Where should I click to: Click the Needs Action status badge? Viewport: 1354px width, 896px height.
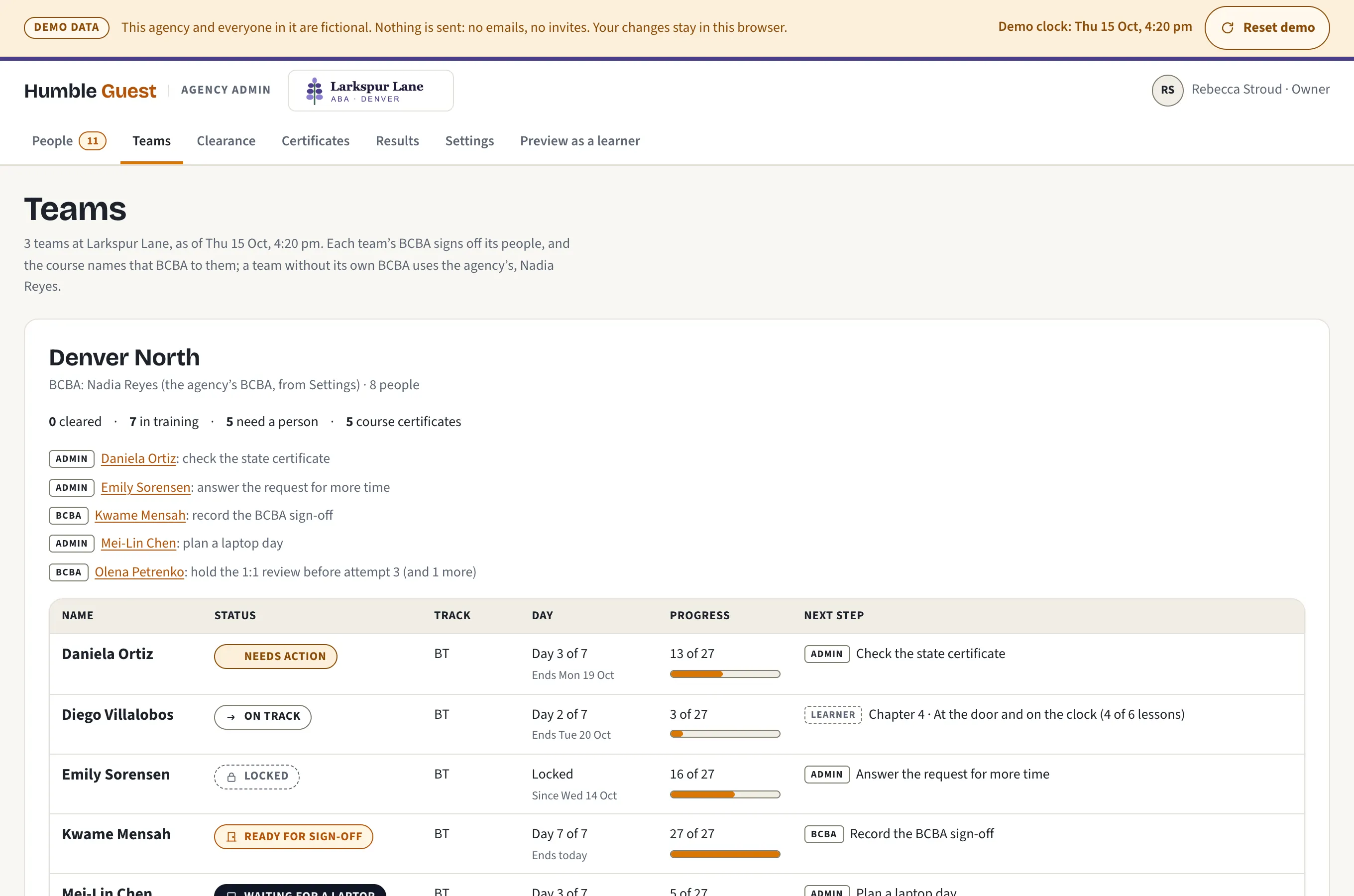(x=275, y=656)
